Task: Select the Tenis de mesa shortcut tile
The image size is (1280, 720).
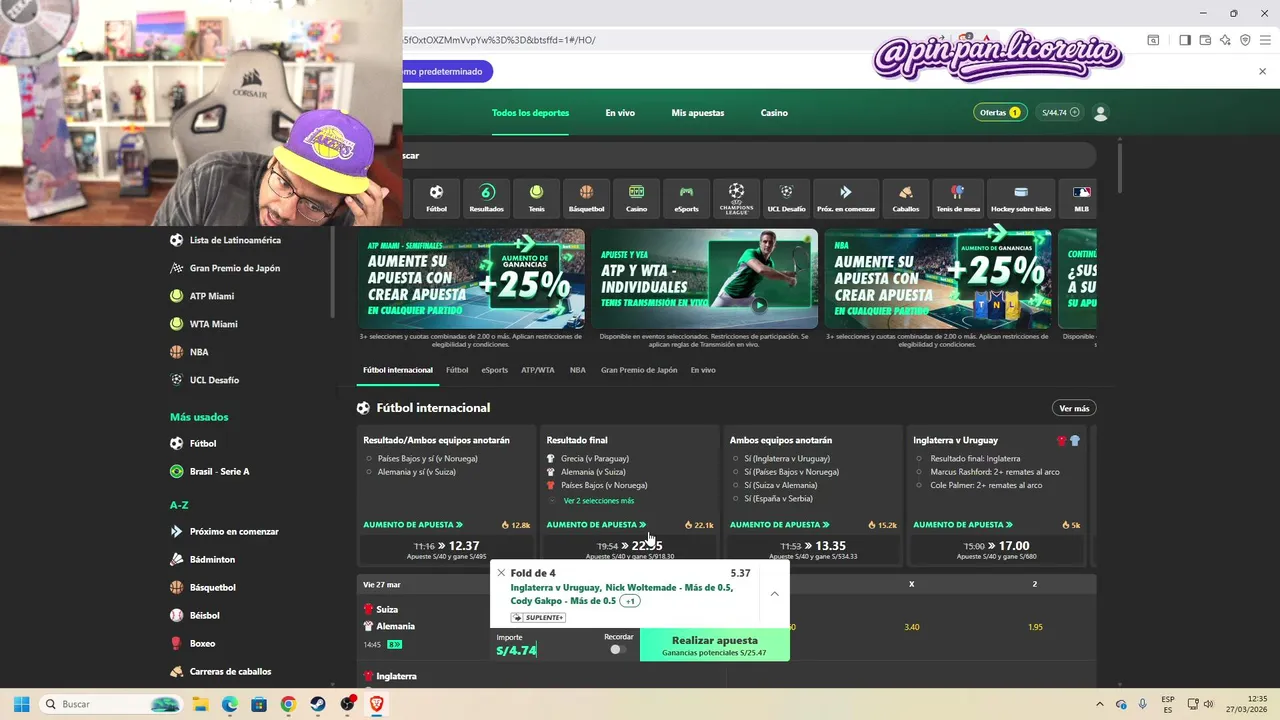Action: tap(958, 198)
